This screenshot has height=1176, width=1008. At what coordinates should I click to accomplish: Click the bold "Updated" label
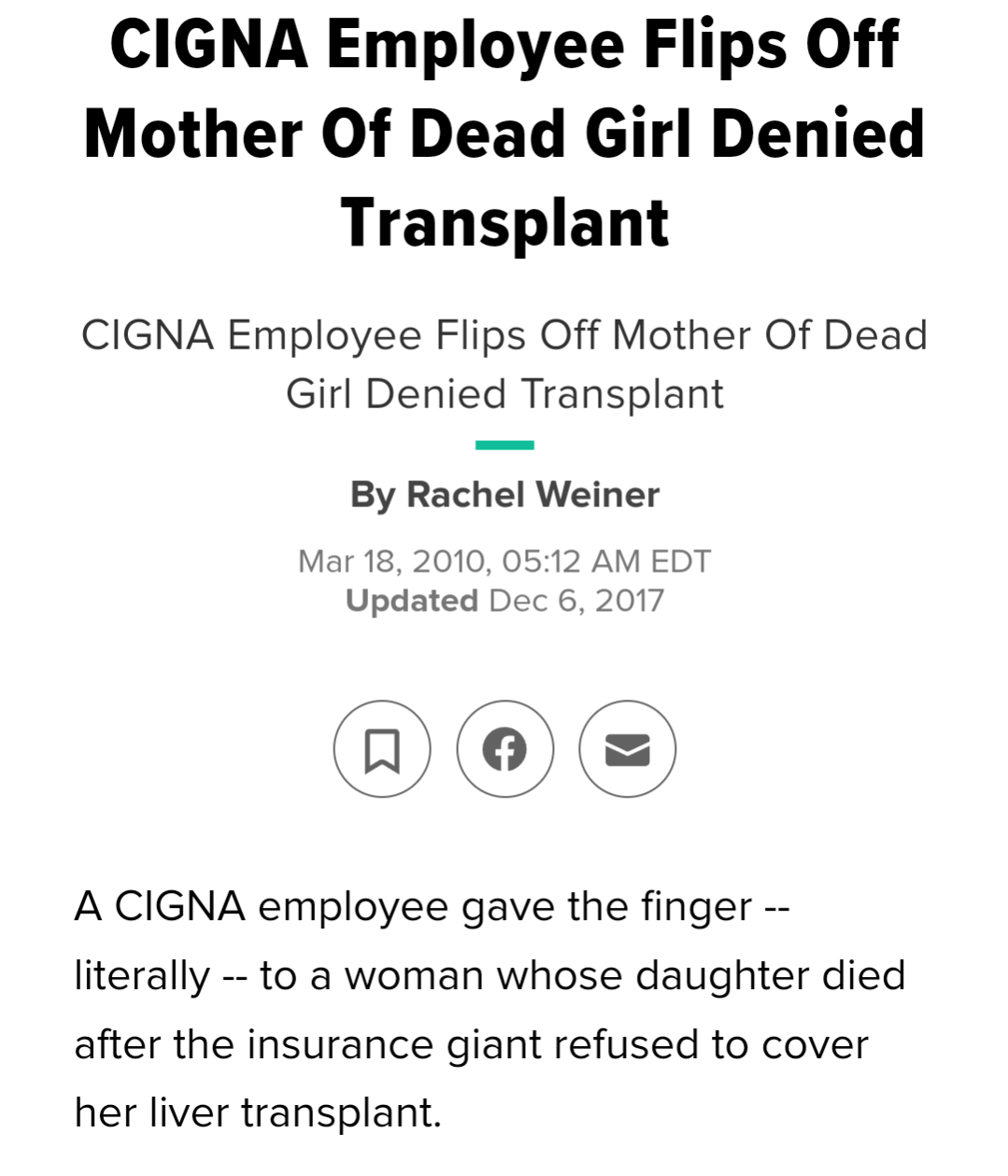click(x=412, y=601)
